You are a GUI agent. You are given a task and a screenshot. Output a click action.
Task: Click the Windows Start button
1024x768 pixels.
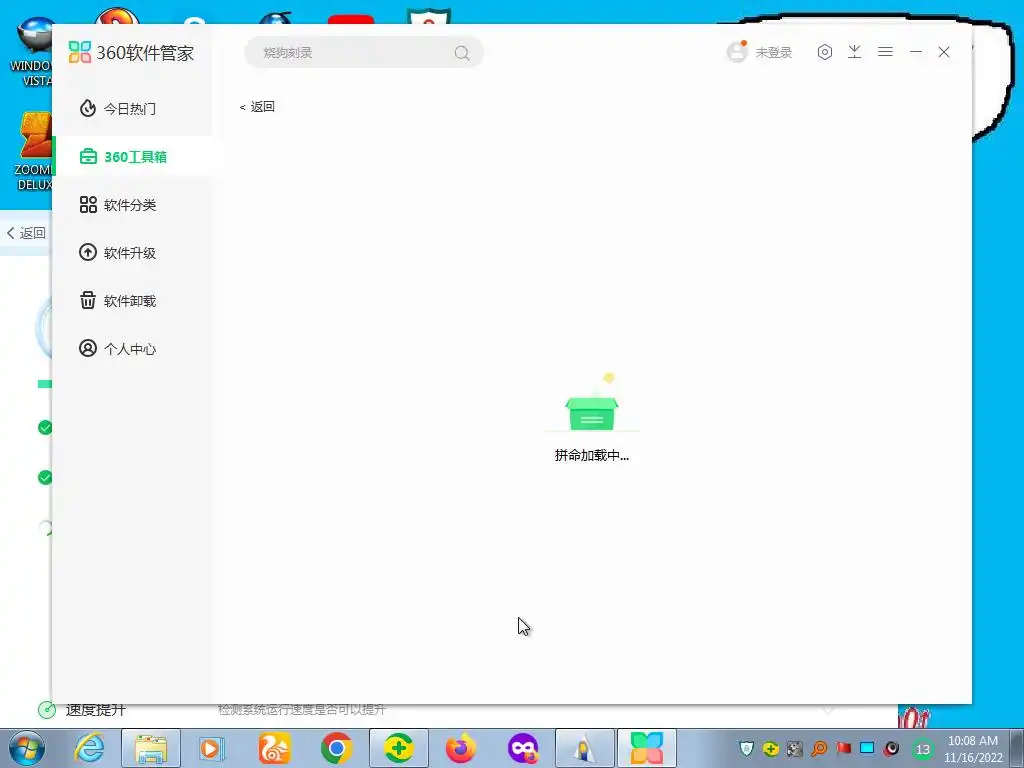27,748
